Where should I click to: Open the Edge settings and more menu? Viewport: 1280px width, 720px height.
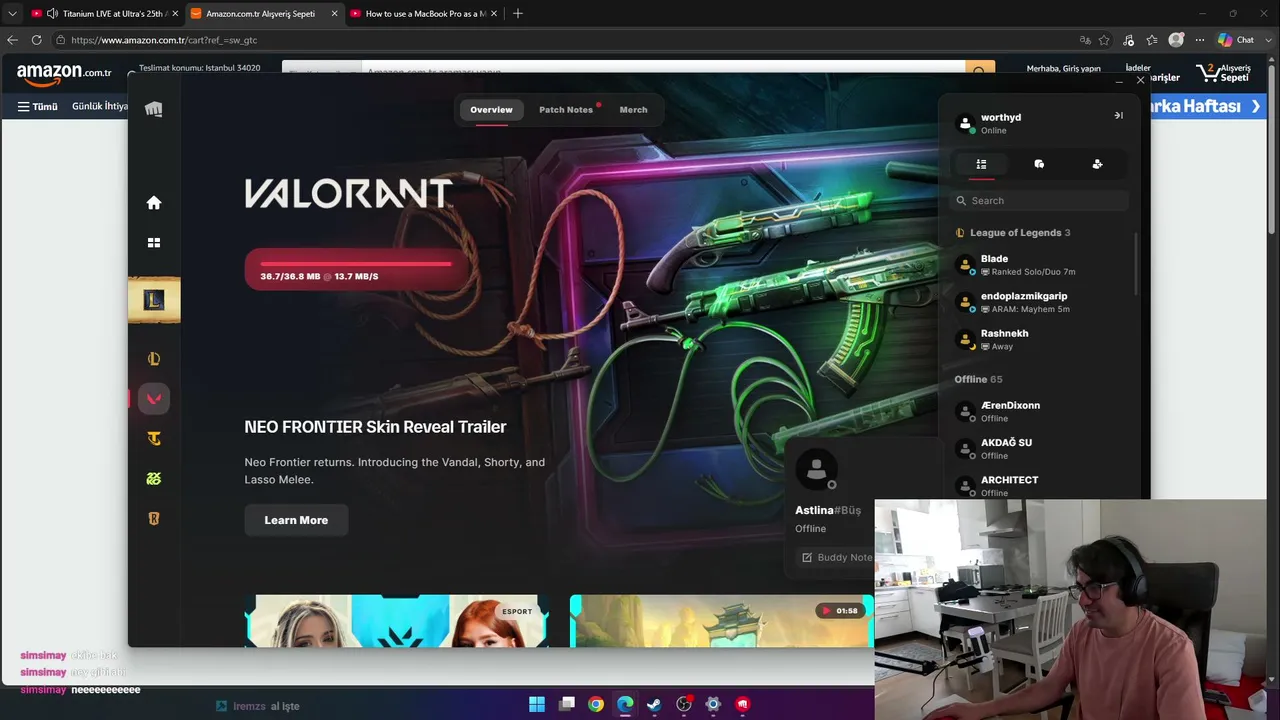(x=1200, y=40)
